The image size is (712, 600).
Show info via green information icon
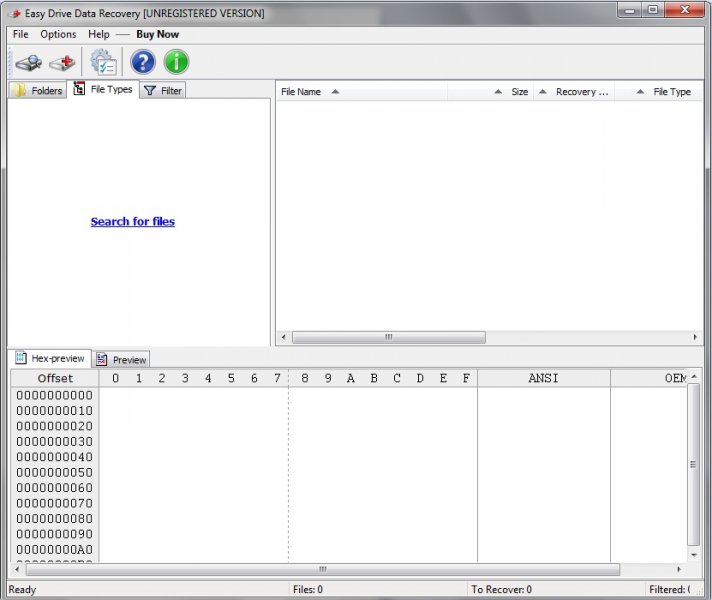(176, 62)
